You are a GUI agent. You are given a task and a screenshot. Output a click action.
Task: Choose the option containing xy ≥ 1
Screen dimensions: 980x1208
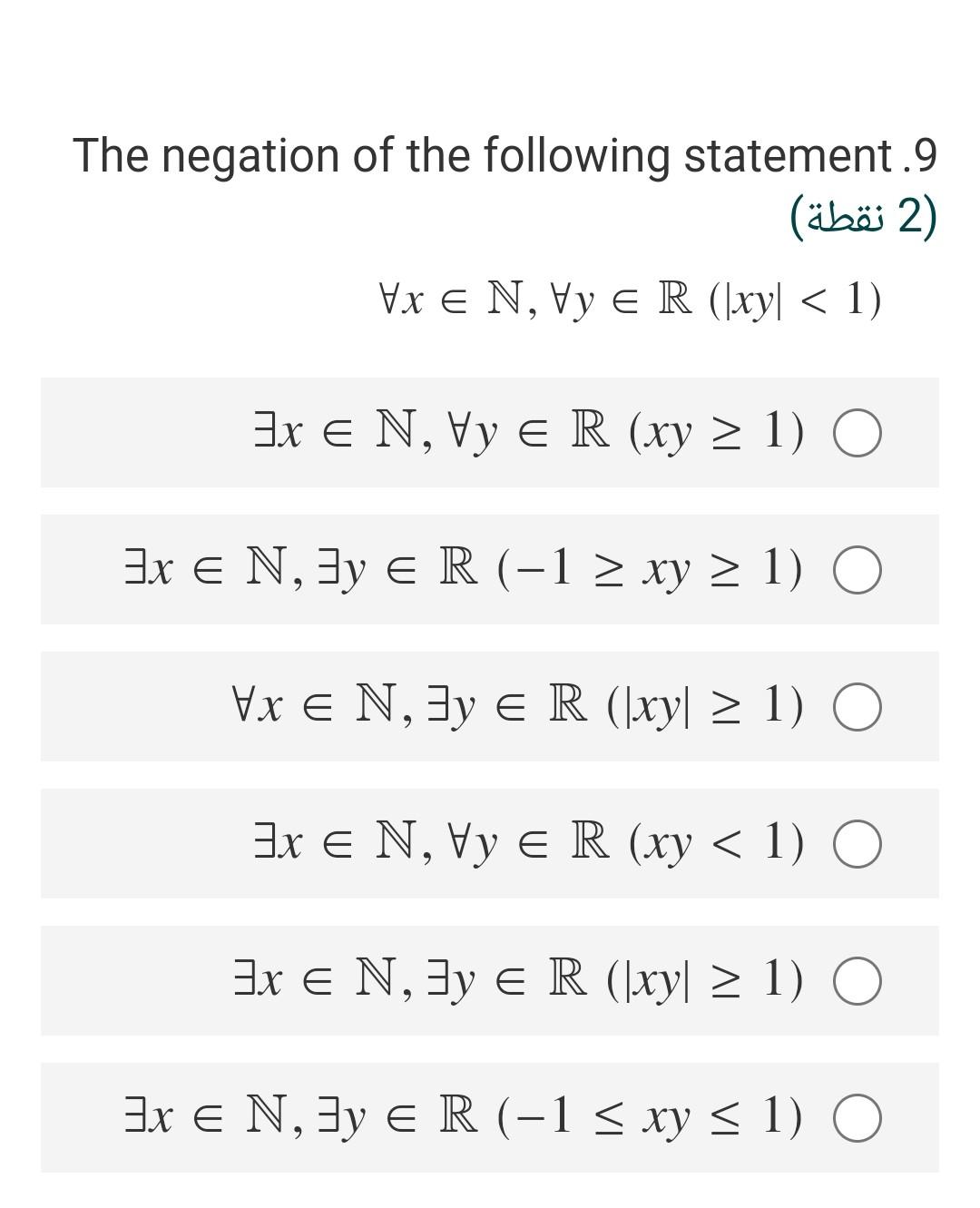(x=563, y=434)
